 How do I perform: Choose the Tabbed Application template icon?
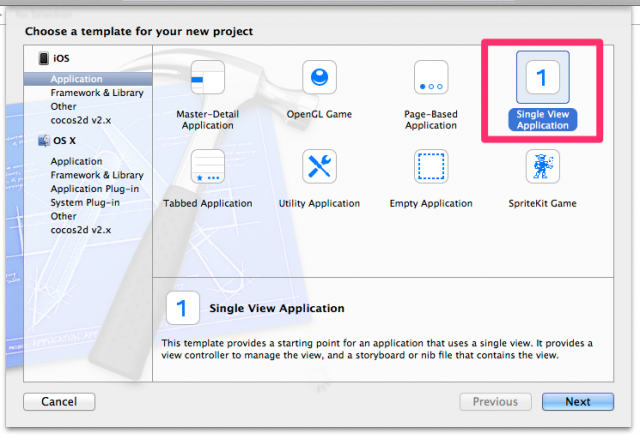coord(208,166)
